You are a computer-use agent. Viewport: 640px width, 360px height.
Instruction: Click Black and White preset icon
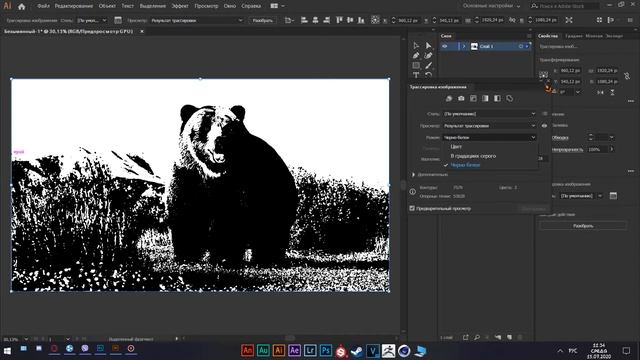click(x=497, y=98)
